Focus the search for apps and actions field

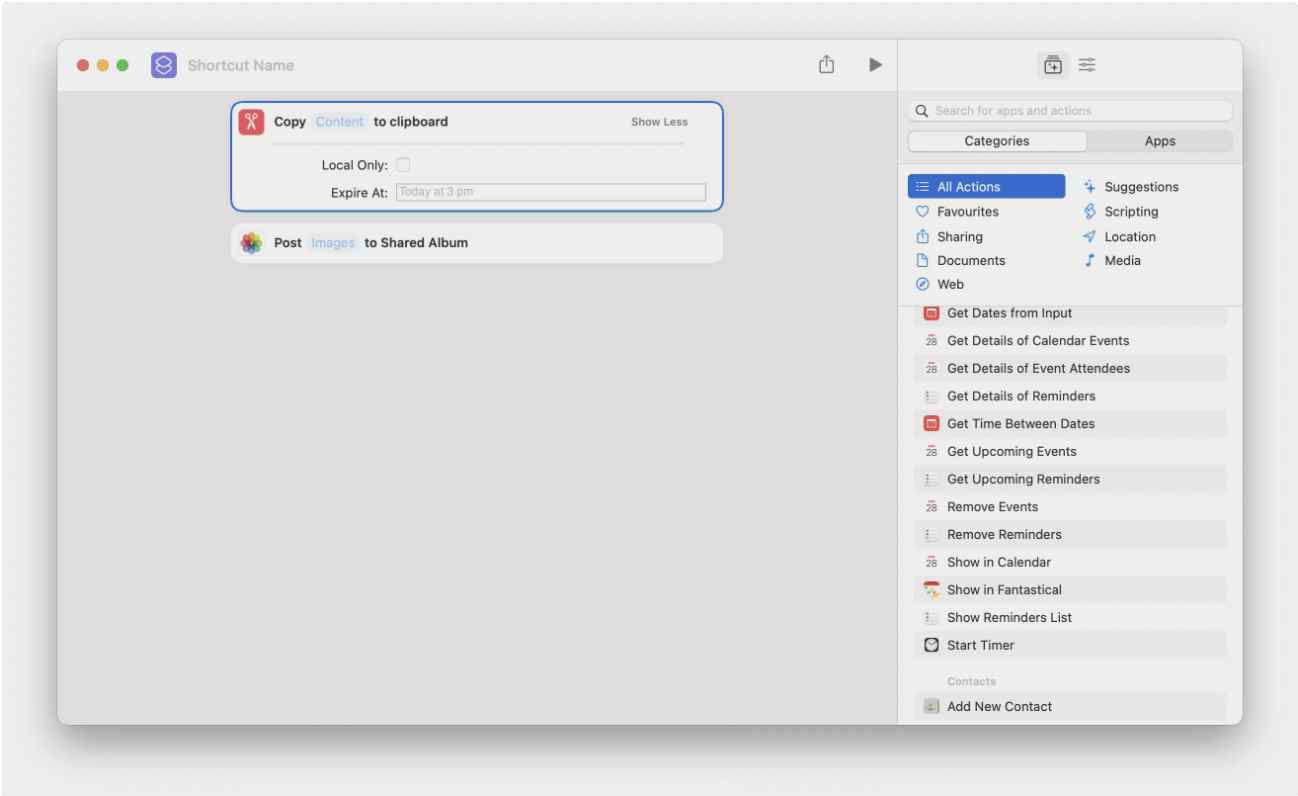coord(1070,111)
